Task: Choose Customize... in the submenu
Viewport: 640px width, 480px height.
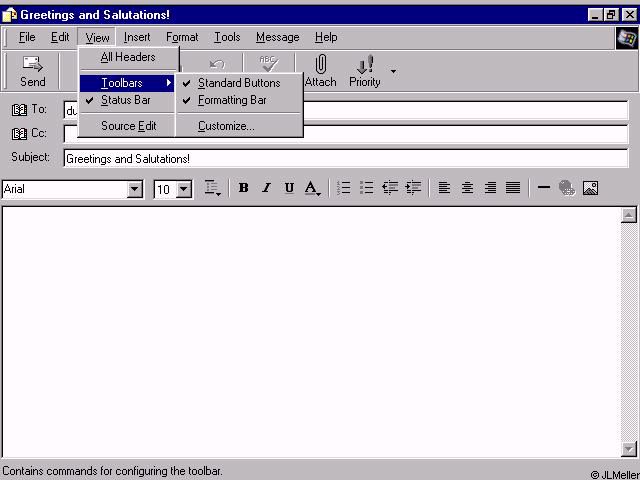Action: click(240, 126)
